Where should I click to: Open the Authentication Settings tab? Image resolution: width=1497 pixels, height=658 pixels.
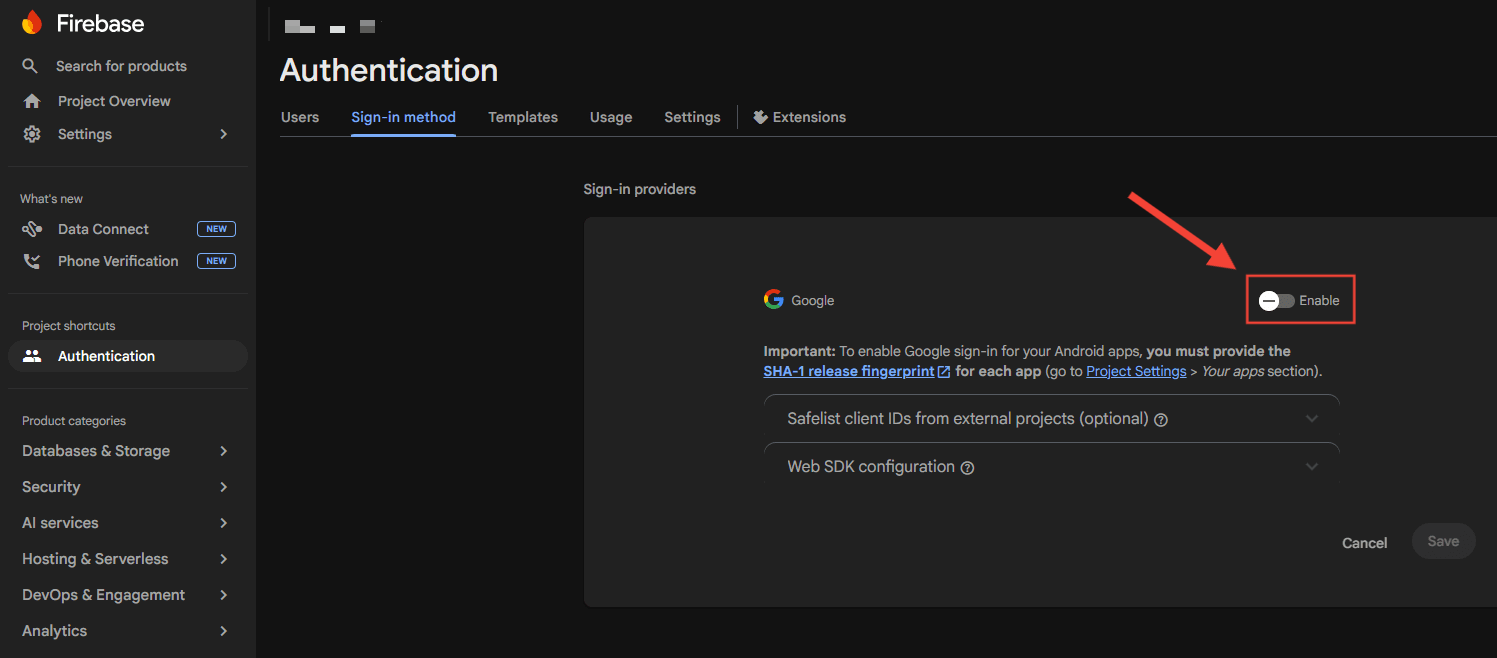pyautogui.click(x=692, y=117)
